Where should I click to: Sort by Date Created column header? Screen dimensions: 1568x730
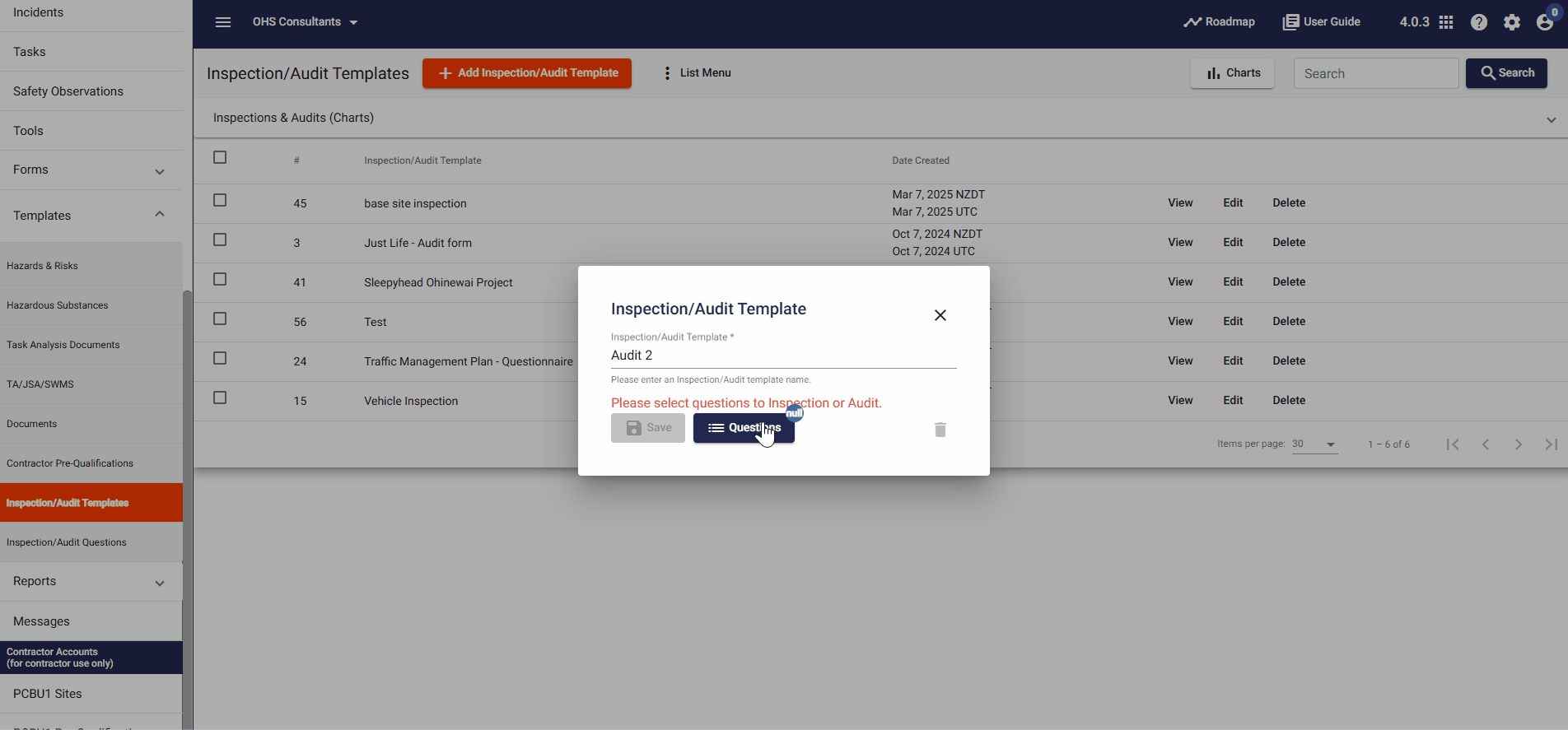pos(921,160)
